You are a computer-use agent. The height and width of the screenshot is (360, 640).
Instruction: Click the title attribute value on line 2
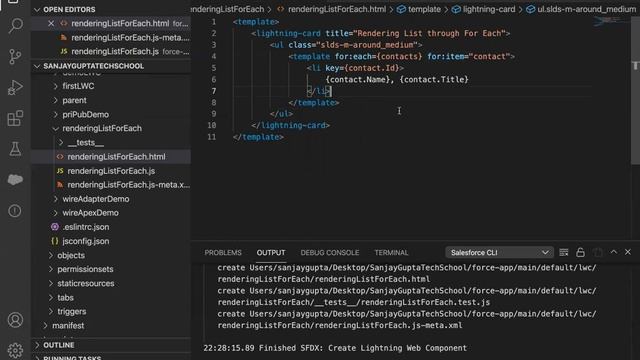pos(429,33)
